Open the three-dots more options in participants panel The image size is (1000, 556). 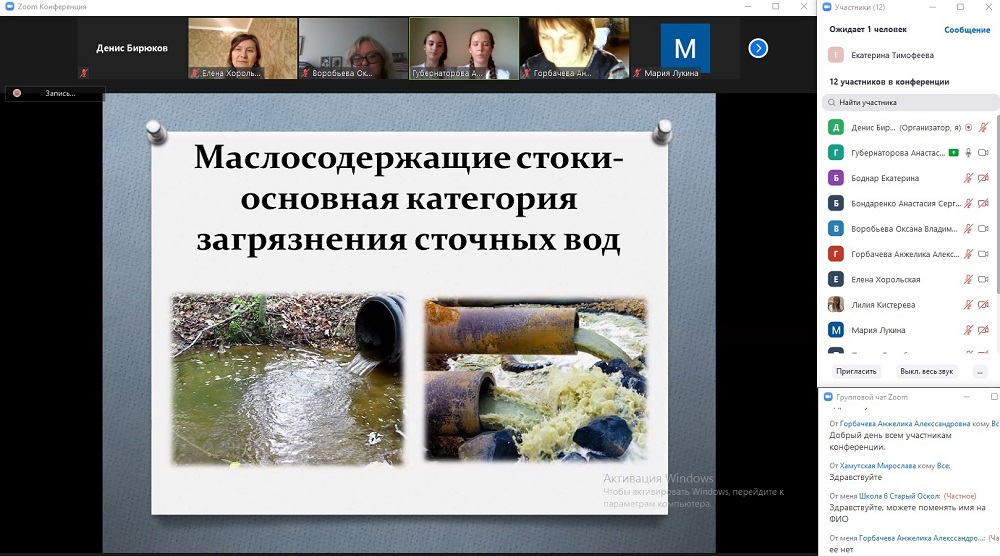(x=979, y=371)
